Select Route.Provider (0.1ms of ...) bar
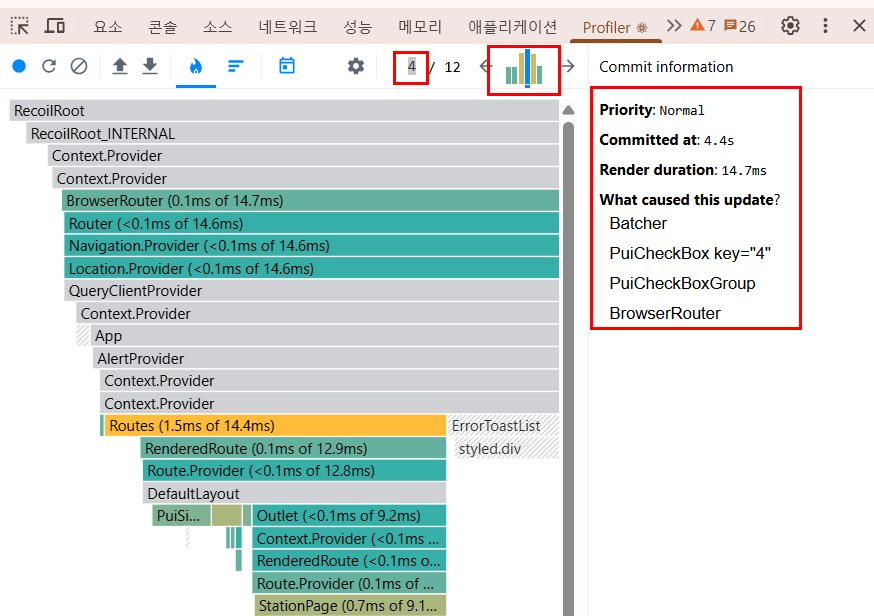 349,583
